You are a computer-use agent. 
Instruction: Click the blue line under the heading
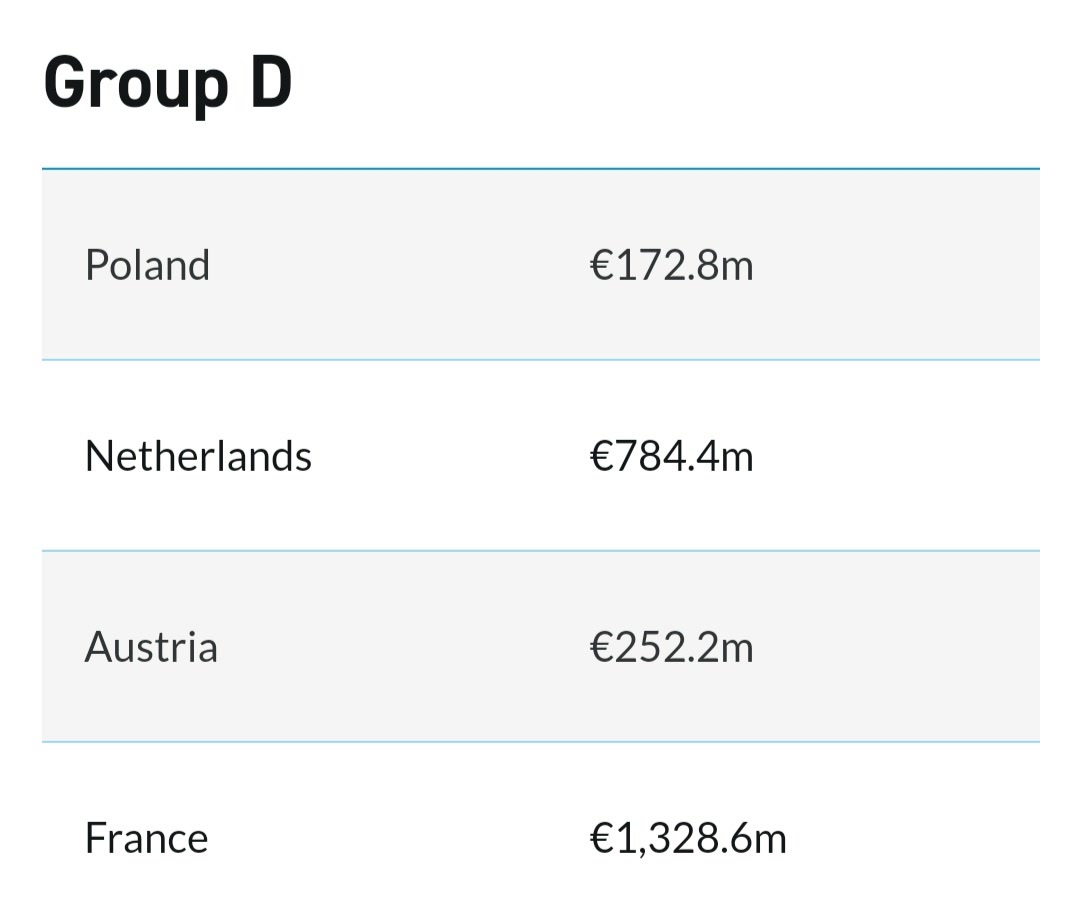click(541, 168)
